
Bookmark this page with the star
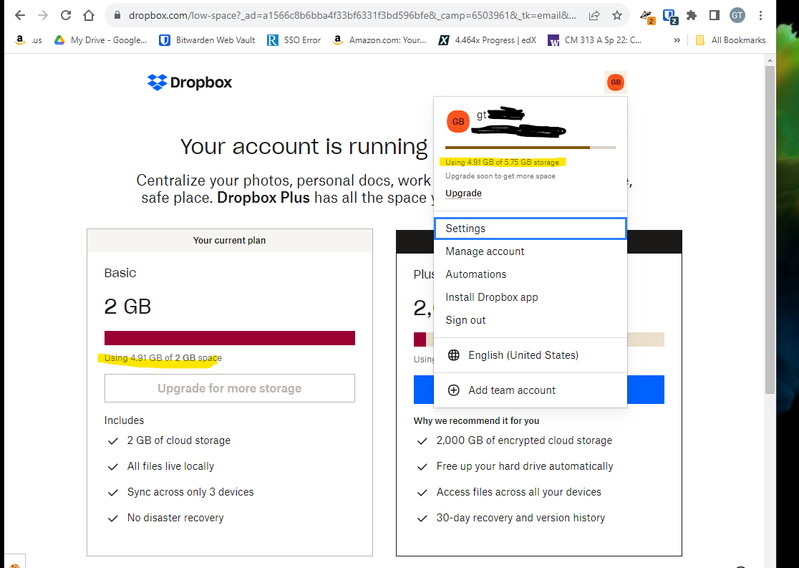pos(617,15)
